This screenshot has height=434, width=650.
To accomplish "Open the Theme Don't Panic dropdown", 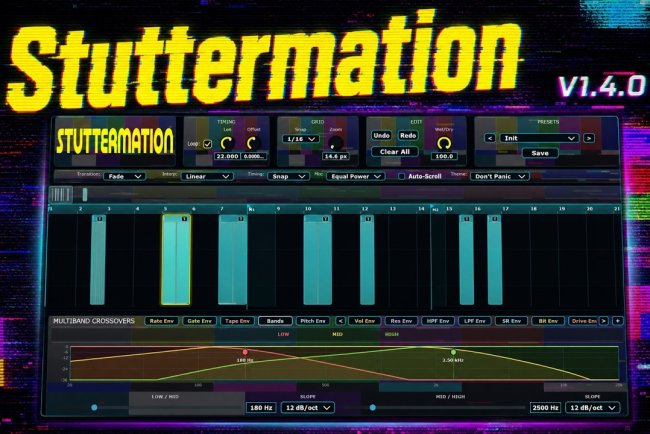I will pyautogui.click(x=500, y=177).
